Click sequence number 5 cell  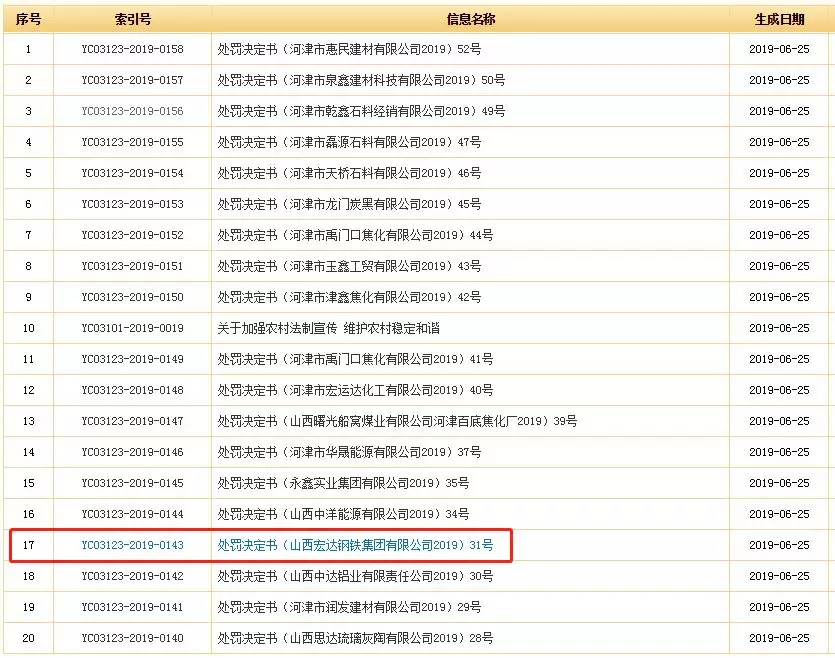point(28,172)
